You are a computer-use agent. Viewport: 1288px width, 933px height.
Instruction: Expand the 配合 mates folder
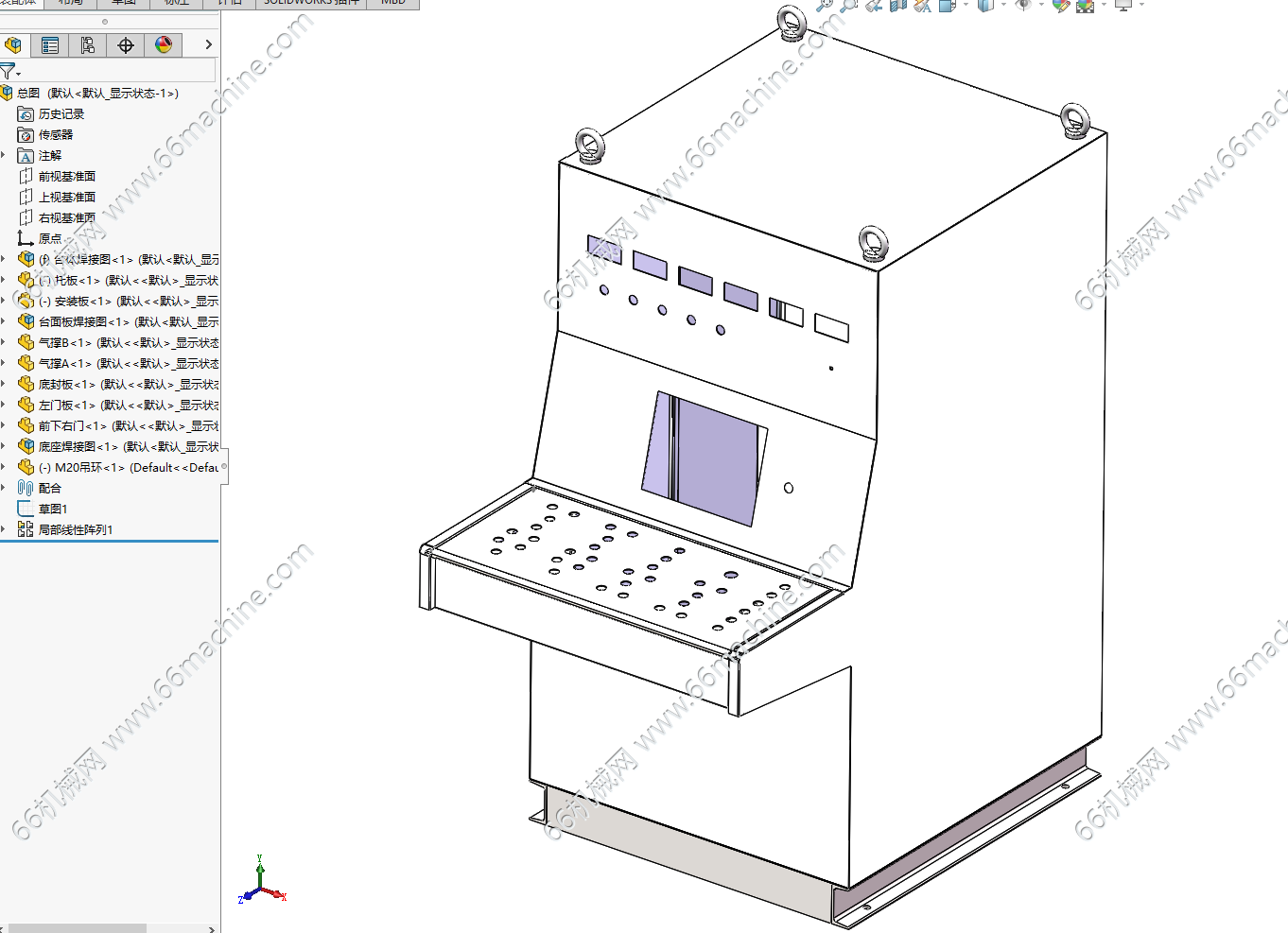click(4, 488)
